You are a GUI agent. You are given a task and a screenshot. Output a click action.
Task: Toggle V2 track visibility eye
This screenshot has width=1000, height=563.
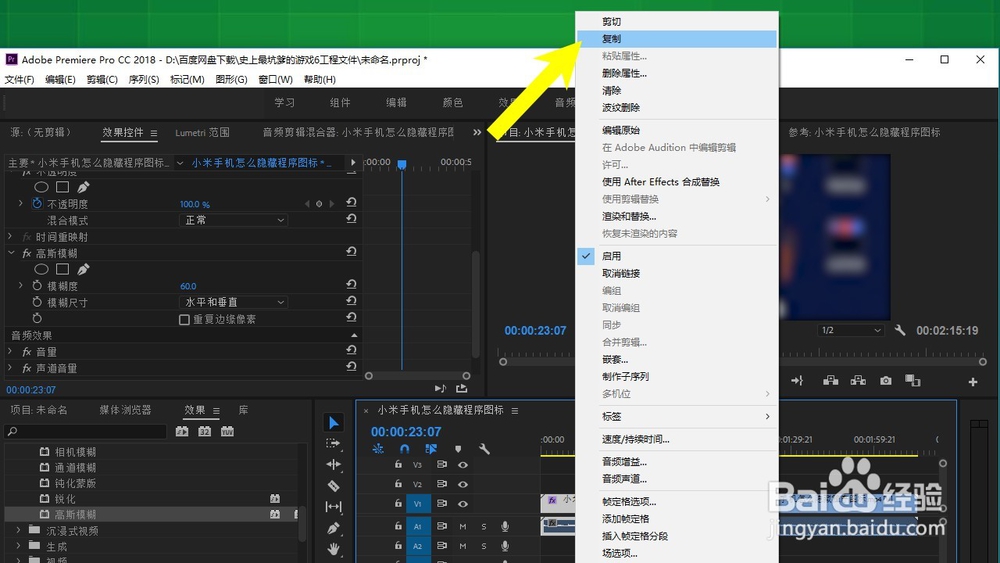[x=463, y=485]
